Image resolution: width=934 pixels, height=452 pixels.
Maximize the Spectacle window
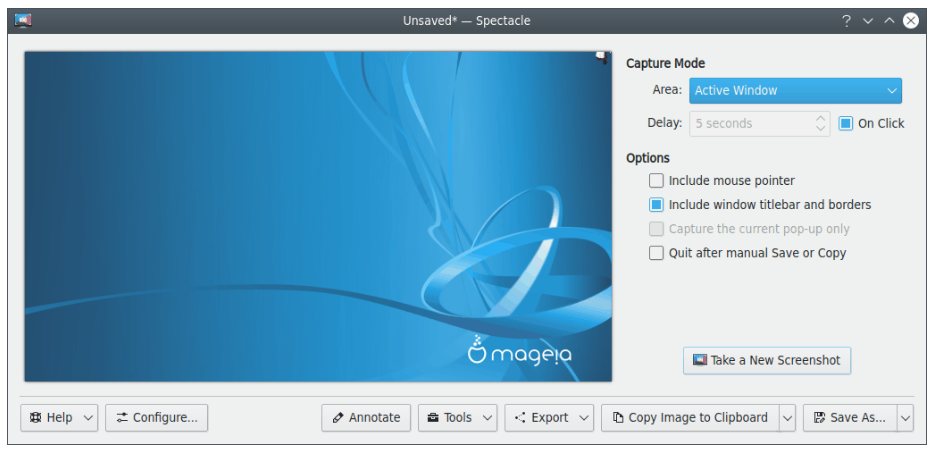point(889,21)
